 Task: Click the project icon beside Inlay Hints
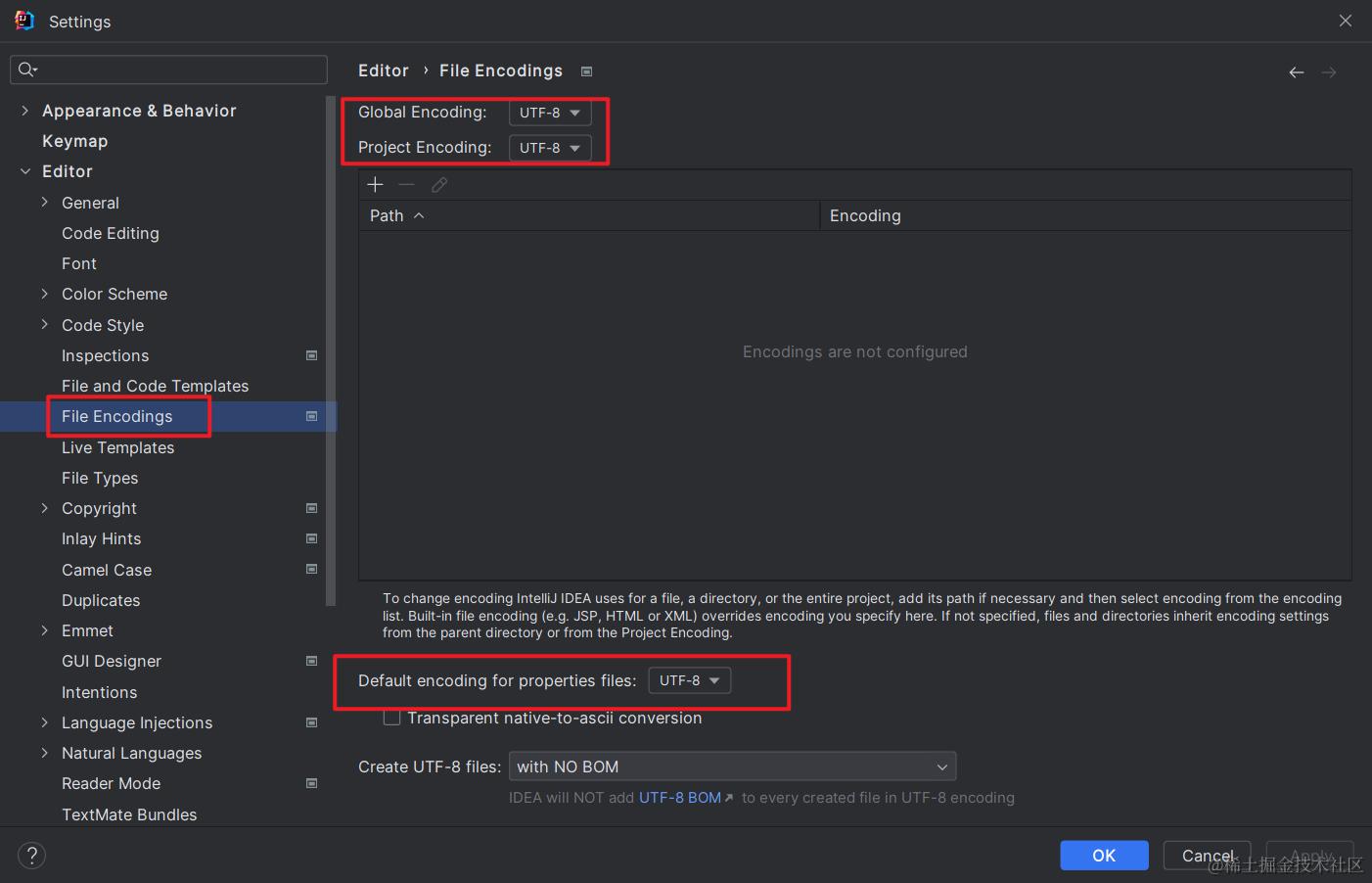coord(312,538)
